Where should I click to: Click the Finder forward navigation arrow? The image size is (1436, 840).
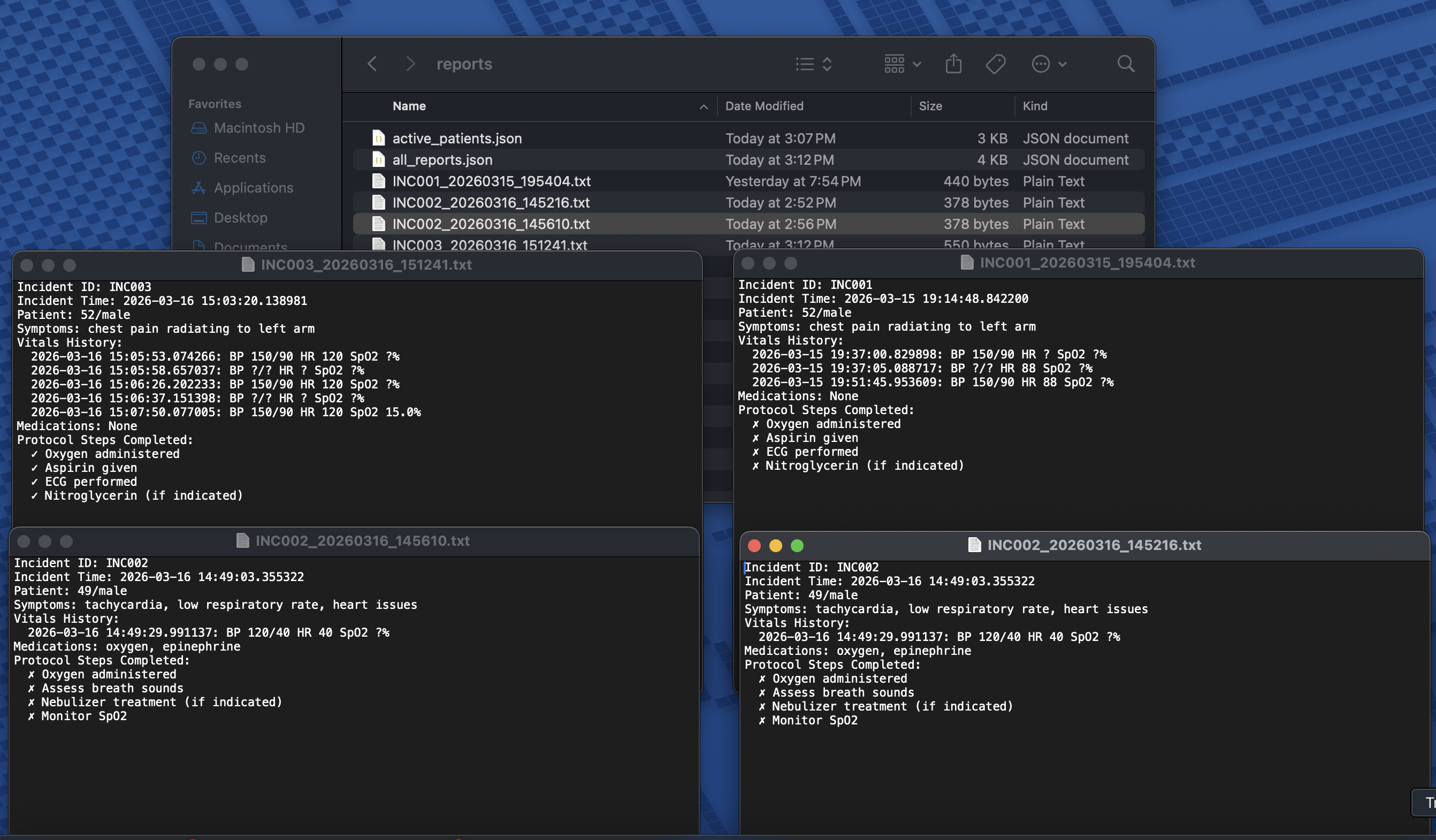410,64
